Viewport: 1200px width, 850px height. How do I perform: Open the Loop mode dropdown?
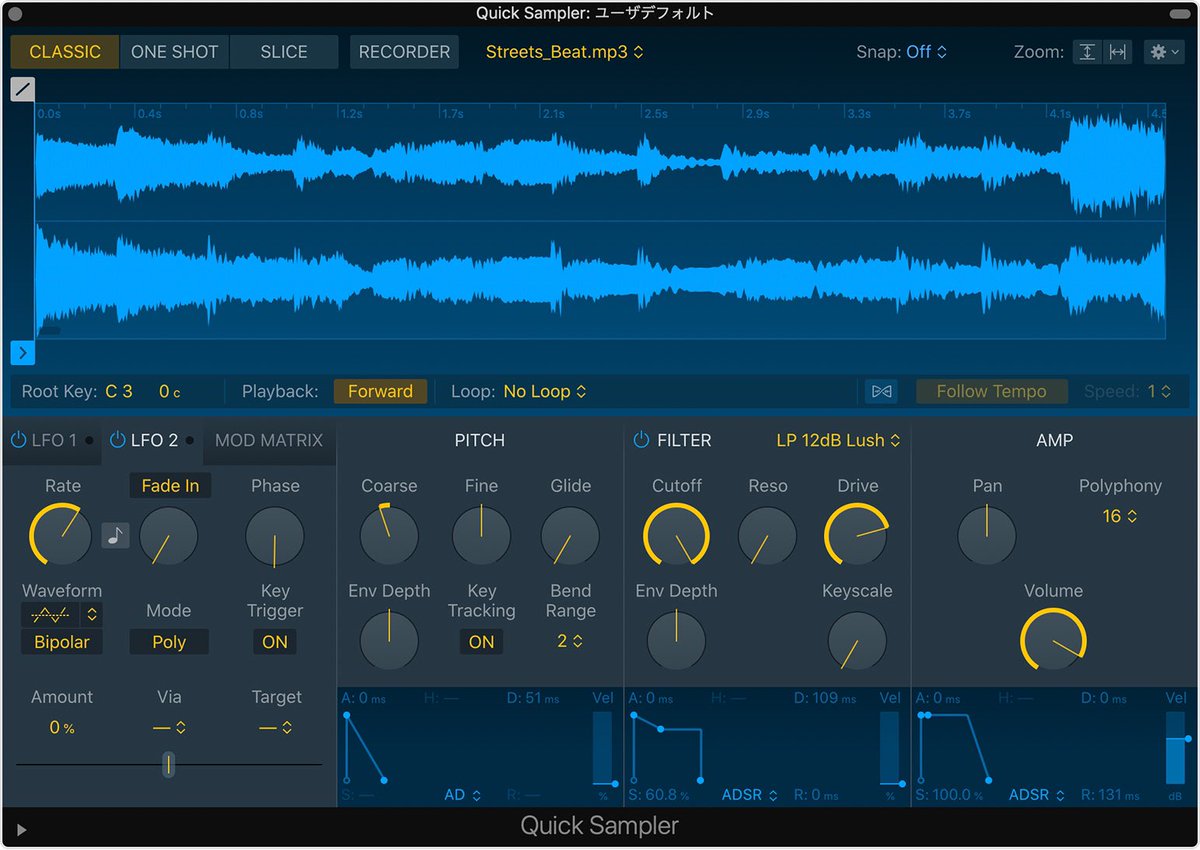coord(545,392)
